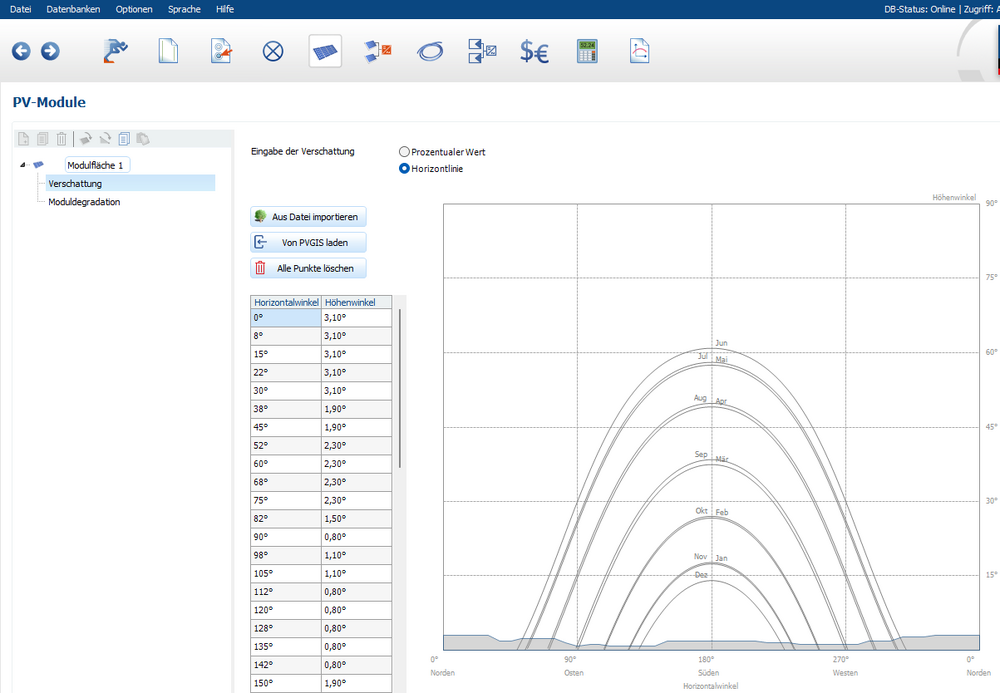Click Von PVGIS laden button
The width and height of the screenshot is (1000, 693).
coord(308,242)
